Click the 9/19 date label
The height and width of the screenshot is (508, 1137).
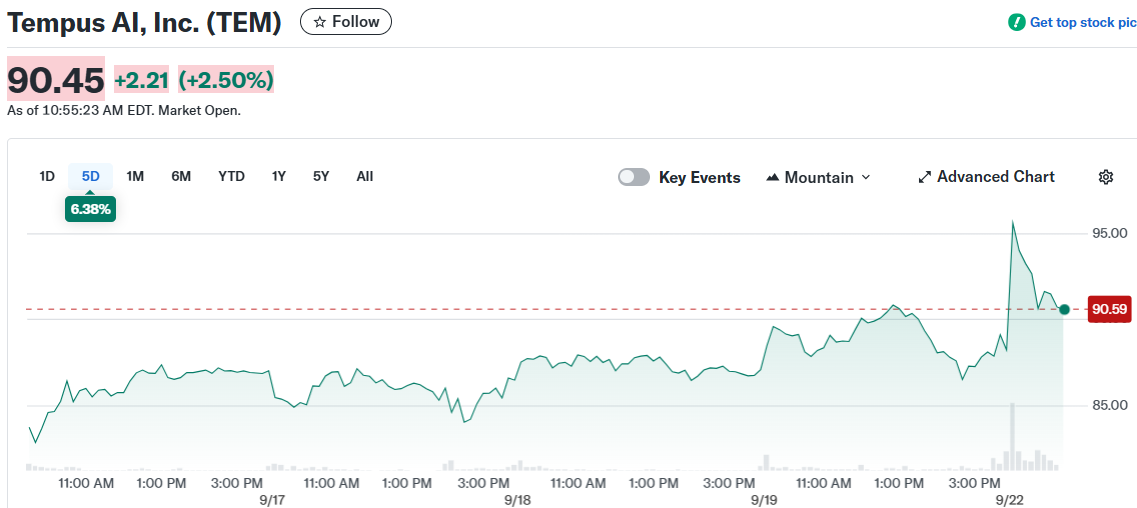pos(764,500)
